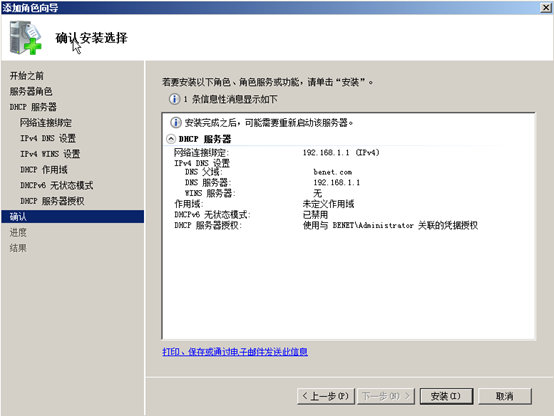Click 安装 to start installation
The height and width of the screenshot is (416, 554).
(x=446, y=396)
